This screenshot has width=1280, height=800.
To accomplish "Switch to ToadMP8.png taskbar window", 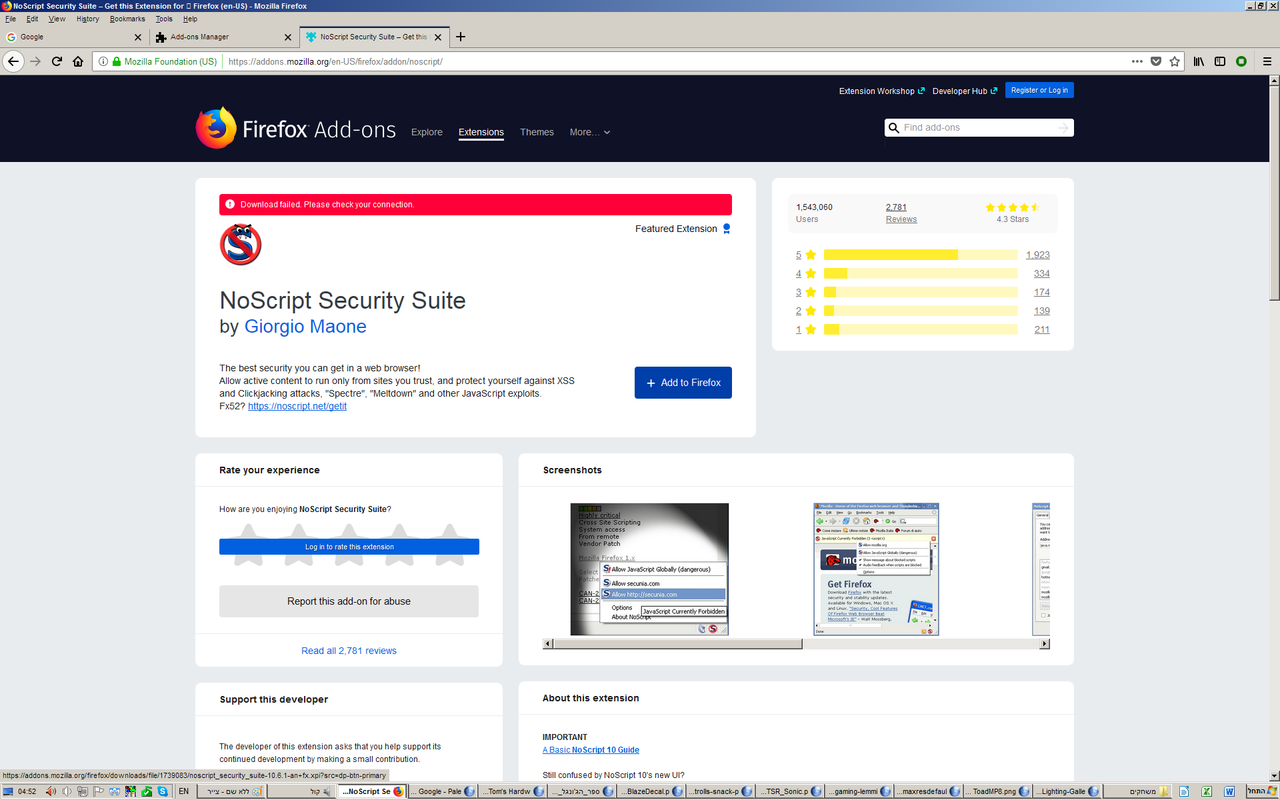I will (x=999, y=791).
